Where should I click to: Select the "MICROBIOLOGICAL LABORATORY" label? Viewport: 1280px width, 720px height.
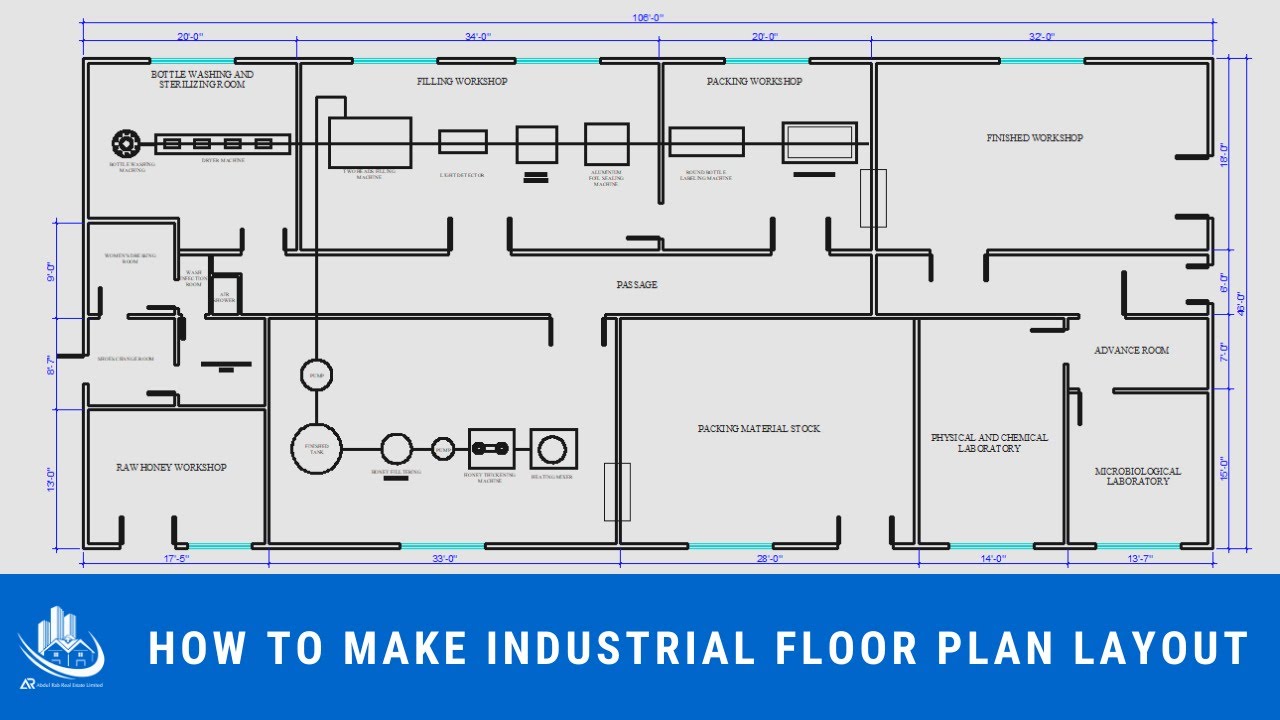1138,476
